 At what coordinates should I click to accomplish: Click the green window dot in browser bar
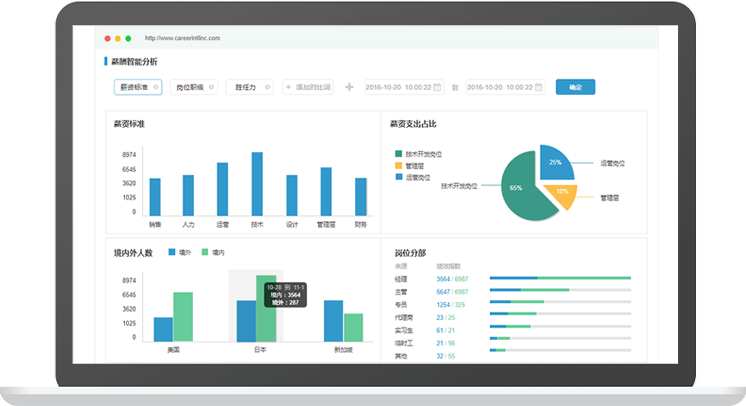(x=128, y=38)
